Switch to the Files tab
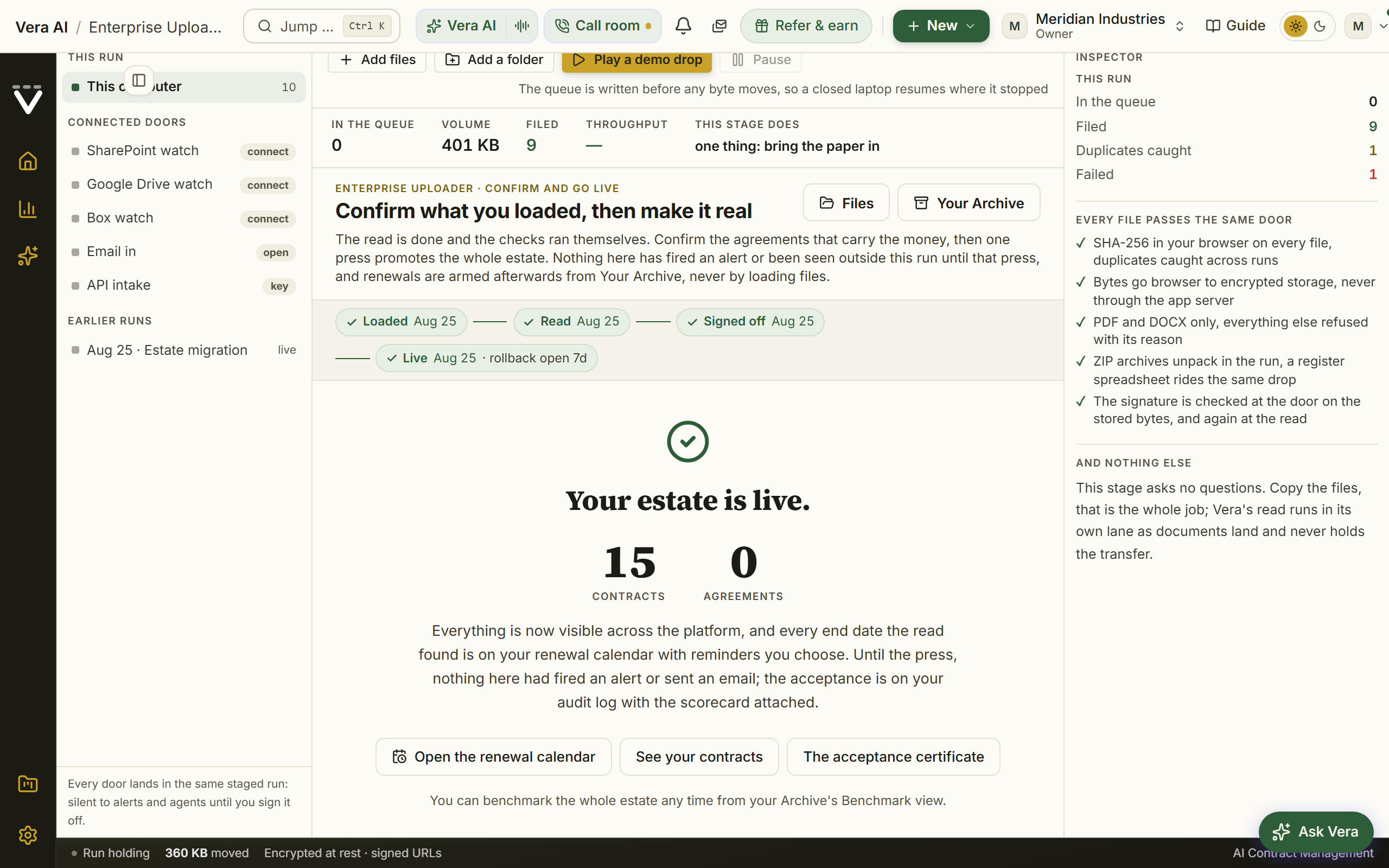 (846, 203)
